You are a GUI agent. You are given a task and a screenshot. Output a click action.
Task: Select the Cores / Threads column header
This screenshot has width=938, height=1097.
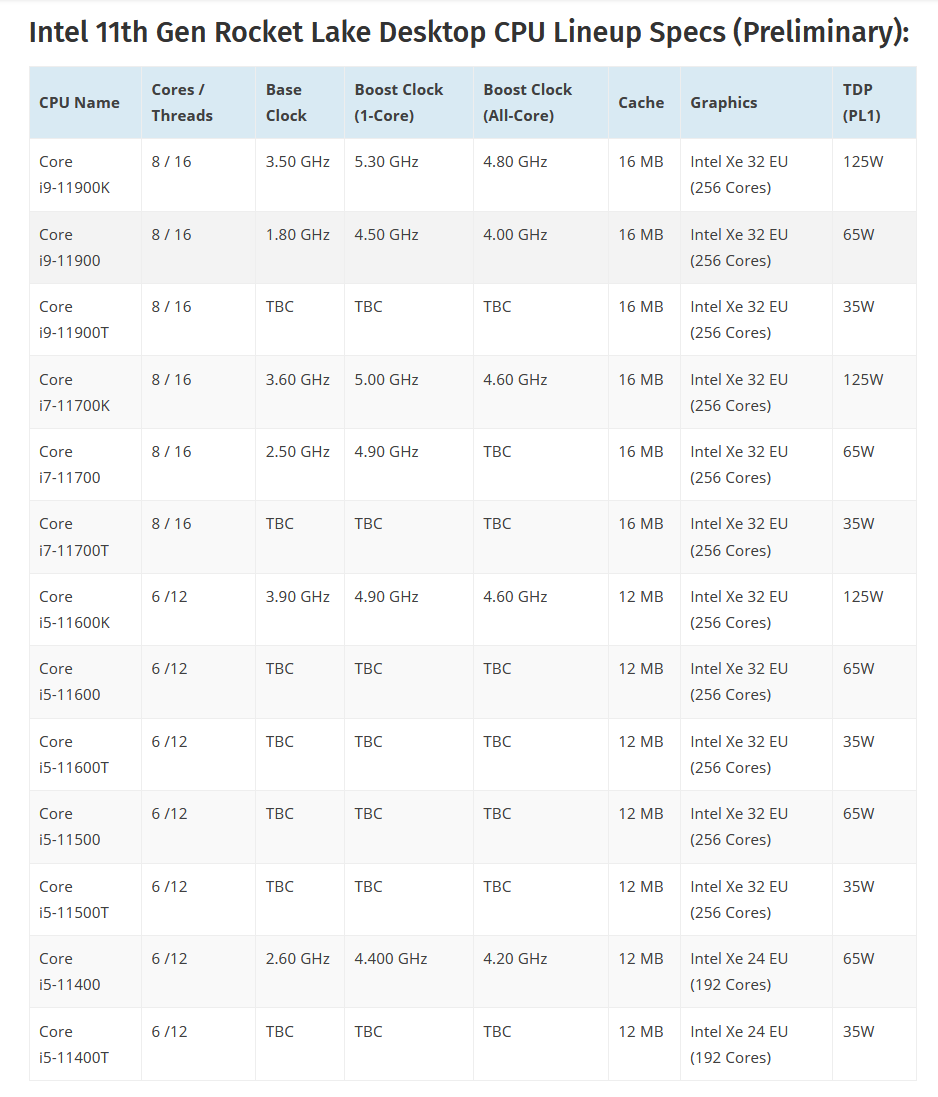pos(182,102)
